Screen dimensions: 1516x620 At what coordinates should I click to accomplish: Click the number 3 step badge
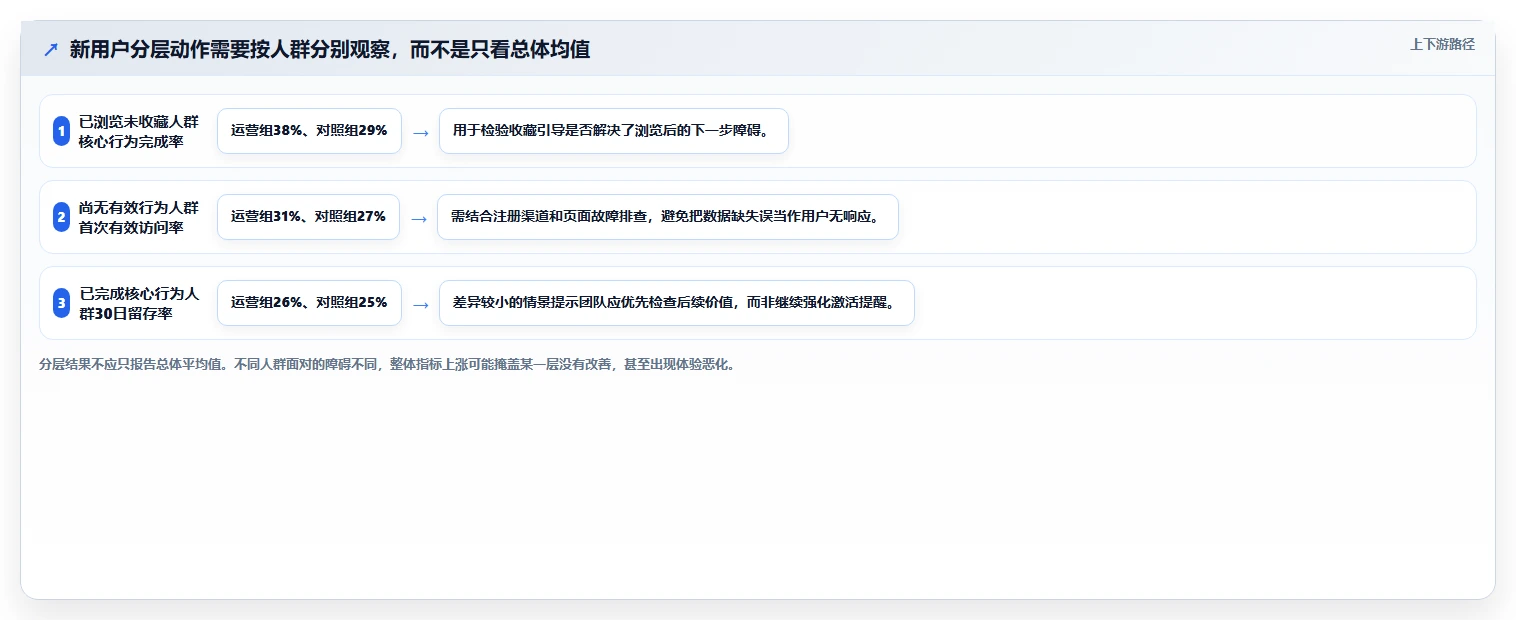click(x=61, y=303)
